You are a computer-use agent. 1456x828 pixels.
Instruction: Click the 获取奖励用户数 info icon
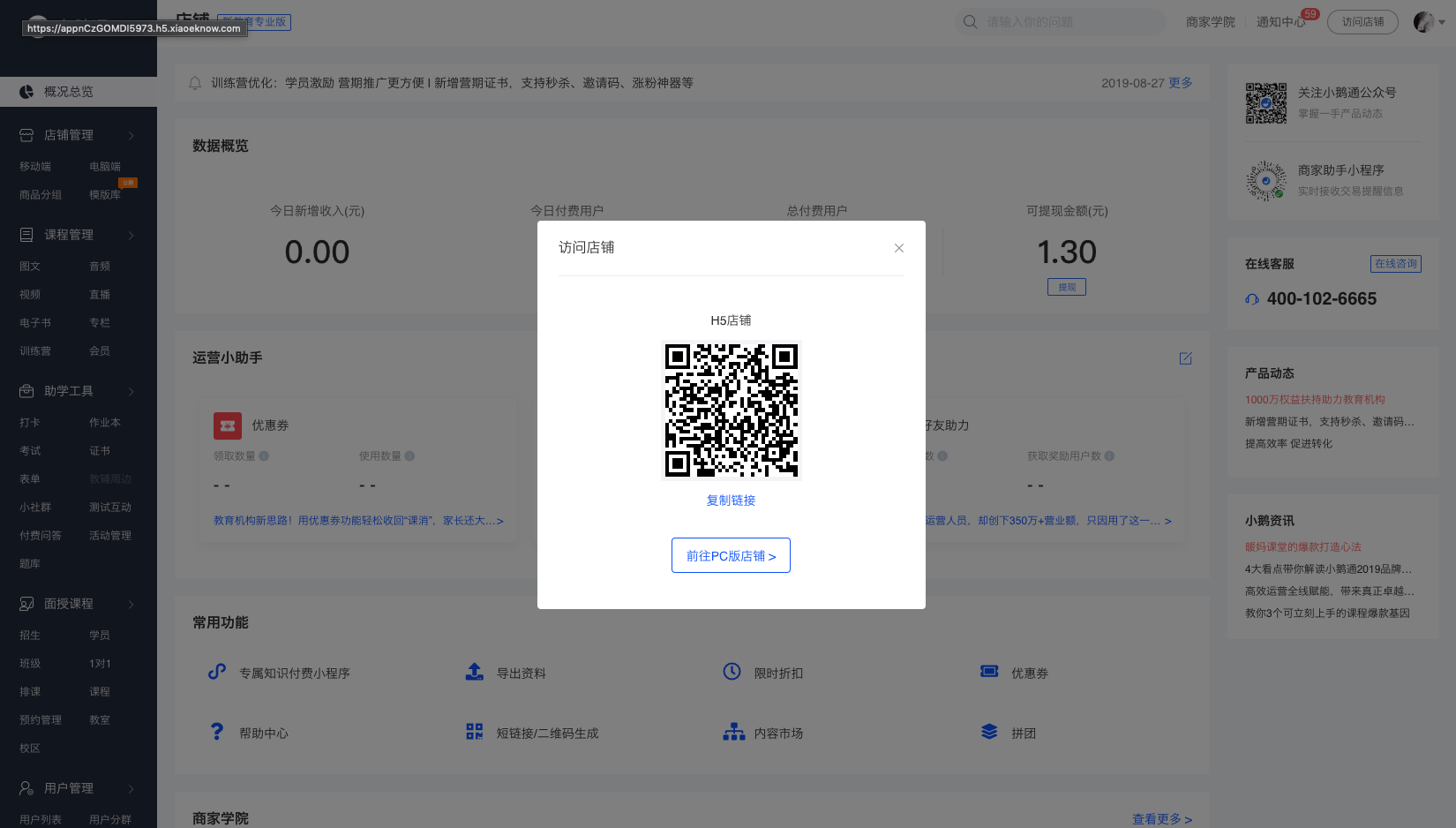tap(1109, 456)
